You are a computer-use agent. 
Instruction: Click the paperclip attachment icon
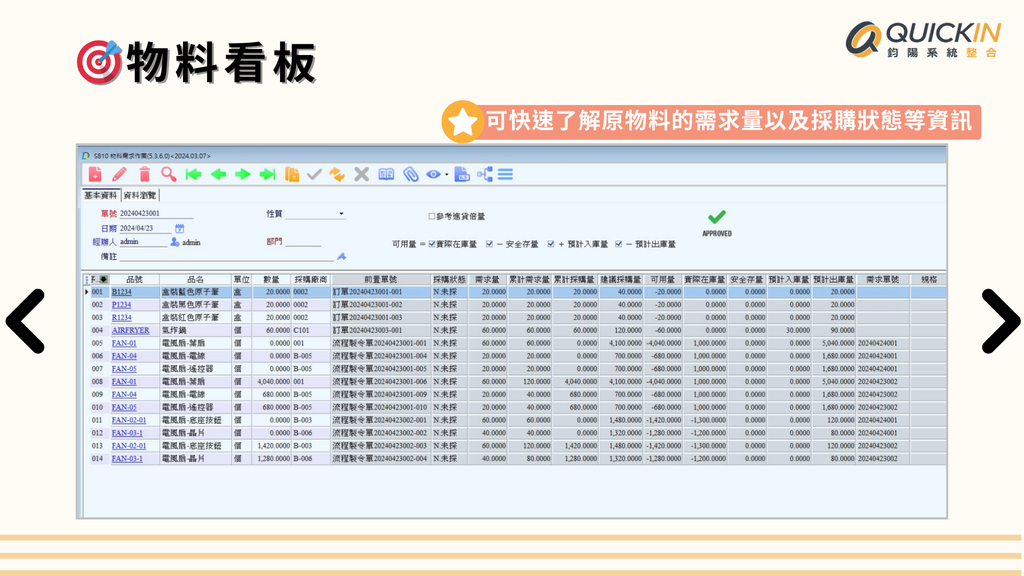pos(410,174)
